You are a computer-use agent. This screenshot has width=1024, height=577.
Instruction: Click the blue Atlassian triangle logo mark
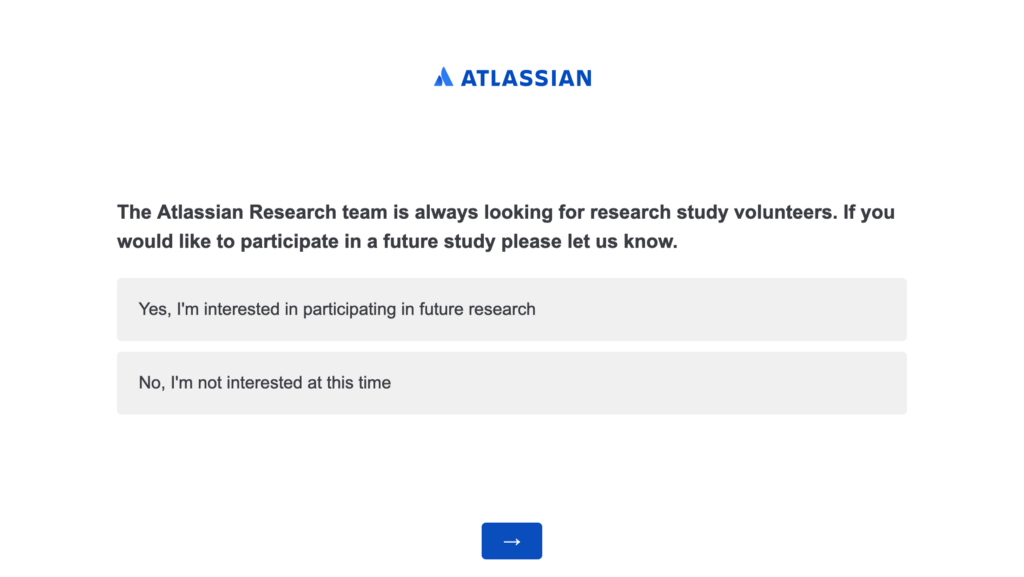pyautogui.click(x=443, y=77)
